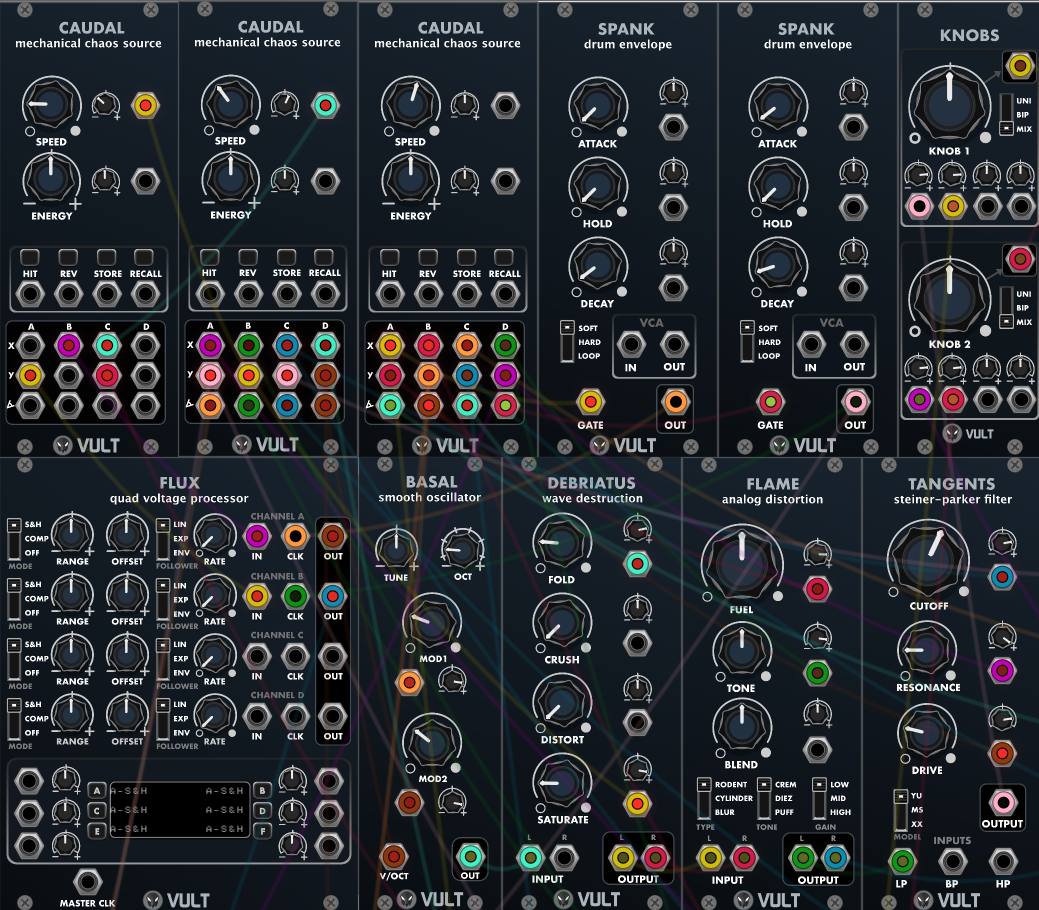The image size is (1039, 910).
Task: Click the BLEND knob on FLAME
Action: tap(741, 726)
